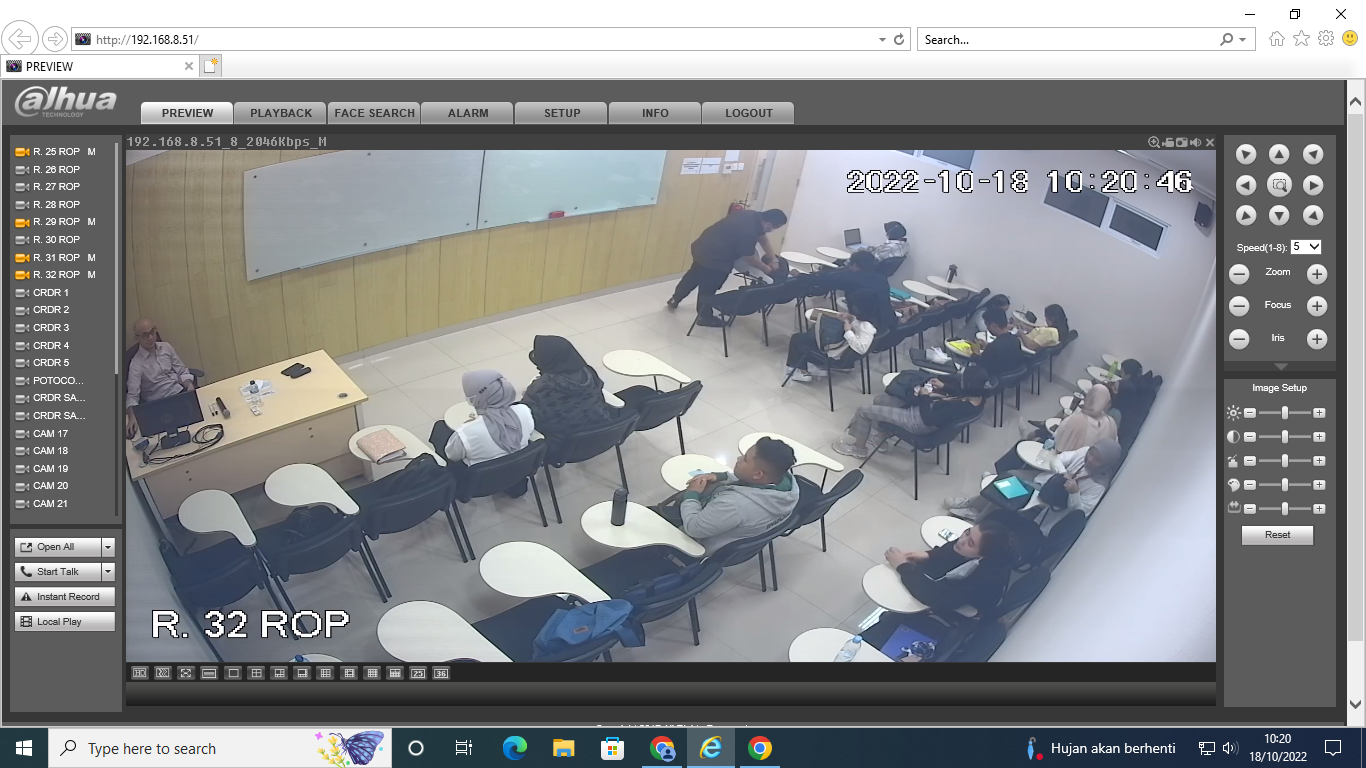The image size is (1366, 768).
Task: Open Local Play
Action: (65, 622)
